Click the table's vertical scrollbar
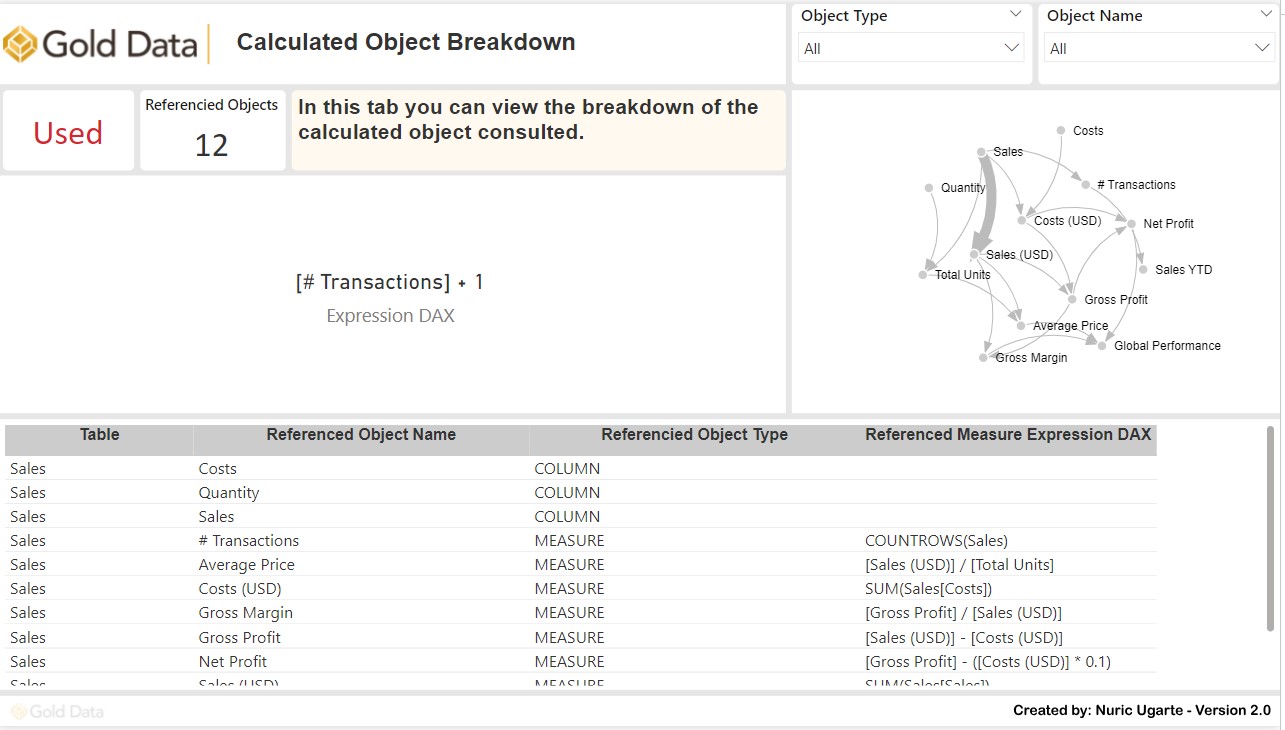The height and width of the screenshot is (730, 1285). point(1270,530)
